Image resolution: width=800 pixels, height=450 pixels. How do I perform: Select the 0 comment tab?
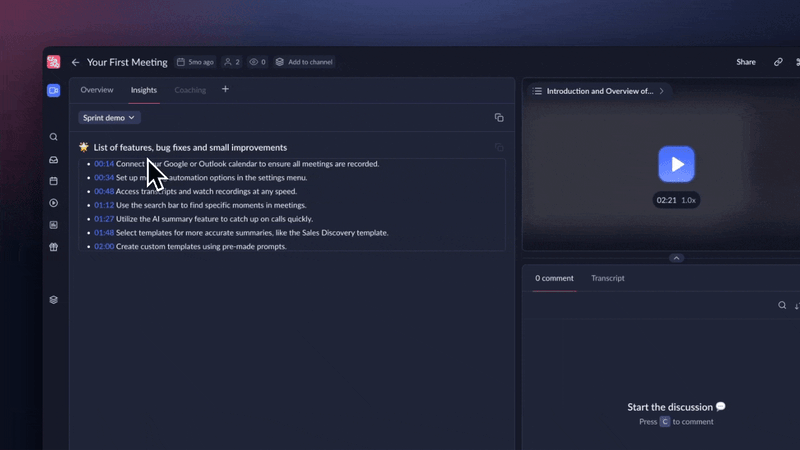tap(554, 278)
